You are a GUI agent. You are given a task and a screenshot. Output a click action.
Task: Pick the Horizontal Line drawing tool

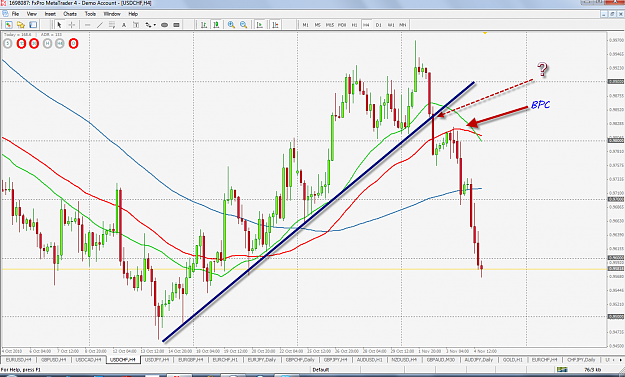(x=88, y=25)
